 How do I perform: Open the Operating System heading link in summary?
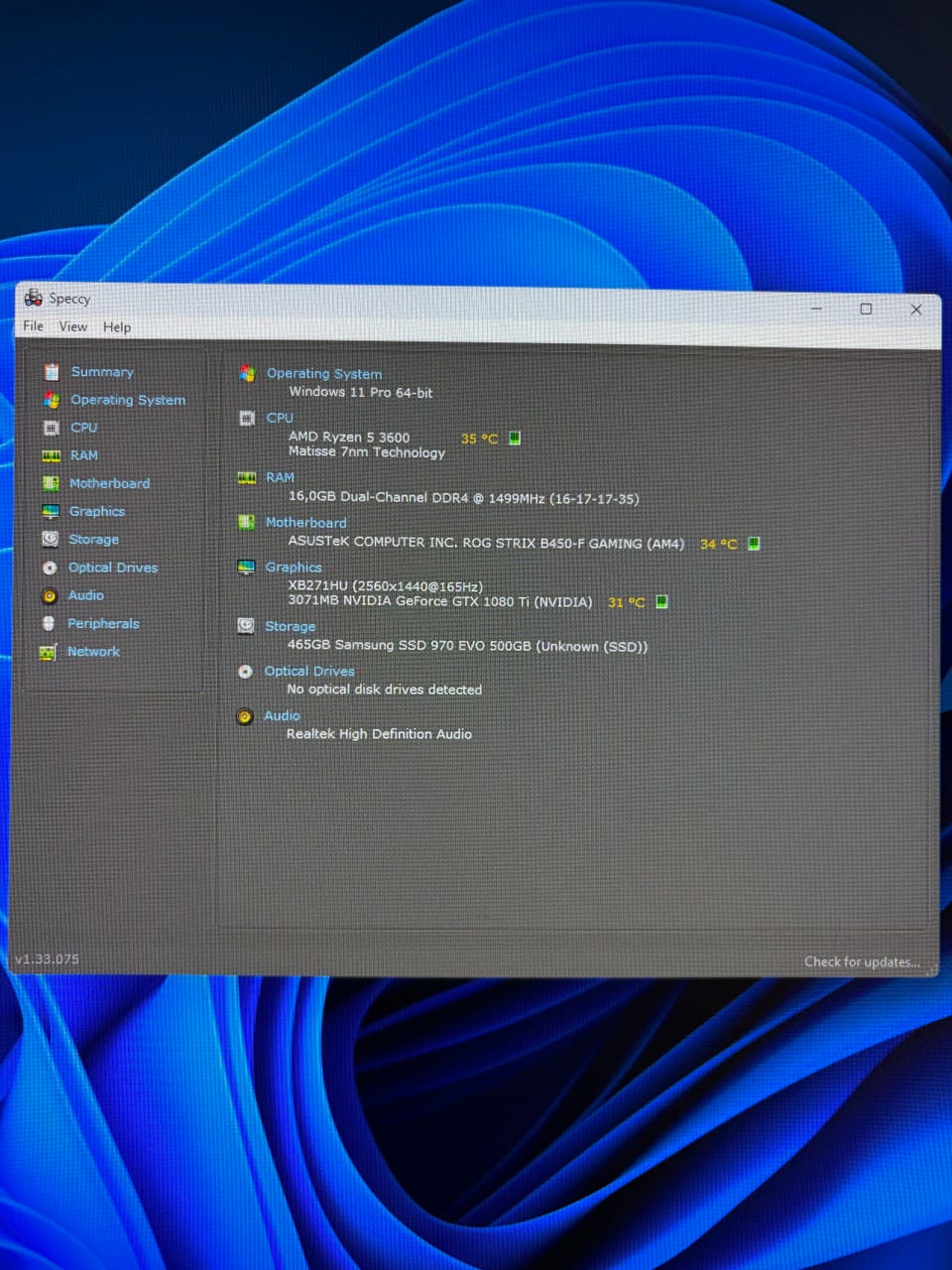tap(324, 374)
